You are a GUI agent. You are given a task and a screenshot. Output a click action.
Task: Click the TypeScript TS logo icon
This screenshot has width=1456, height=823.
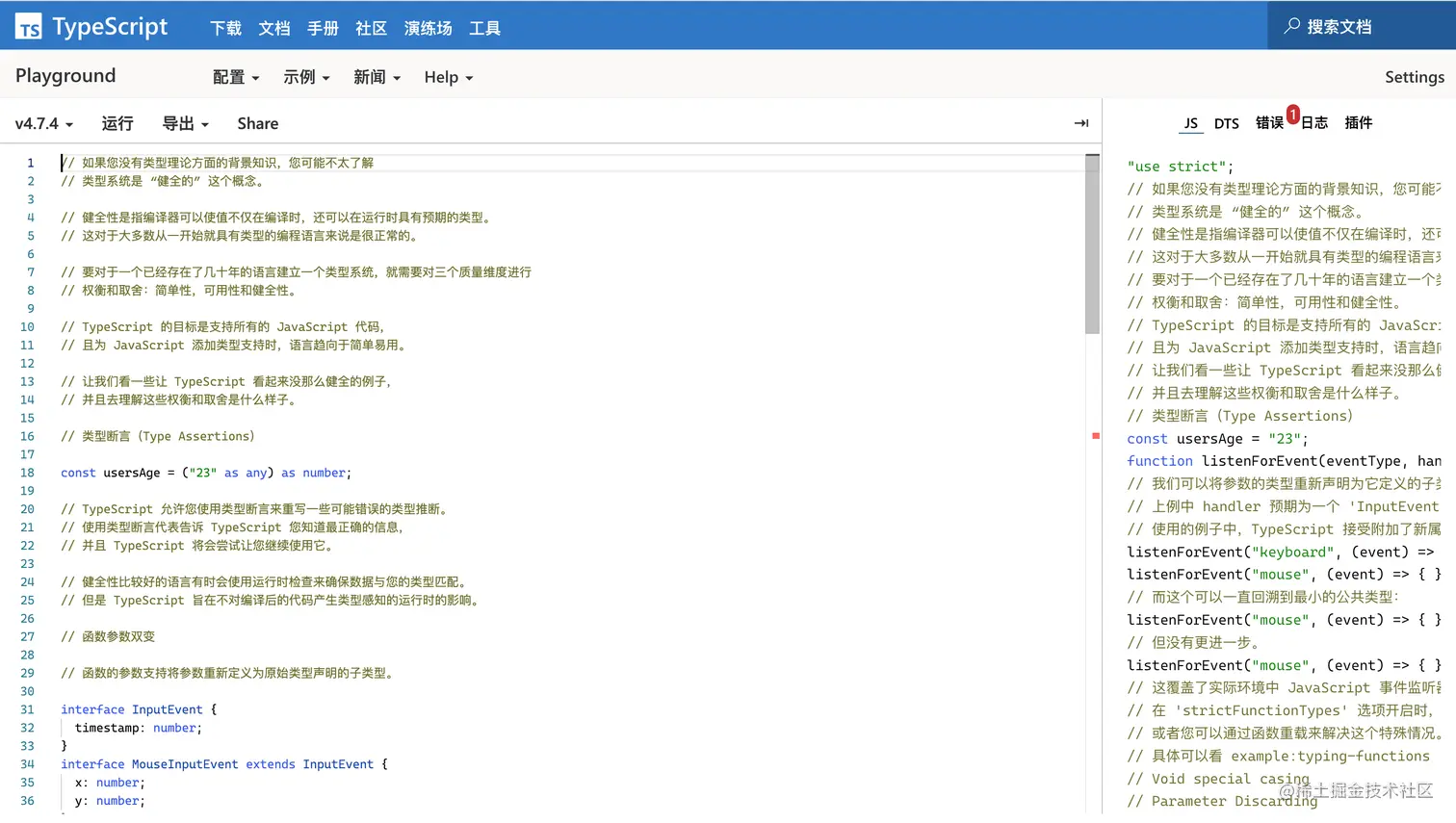coord(29,27)
